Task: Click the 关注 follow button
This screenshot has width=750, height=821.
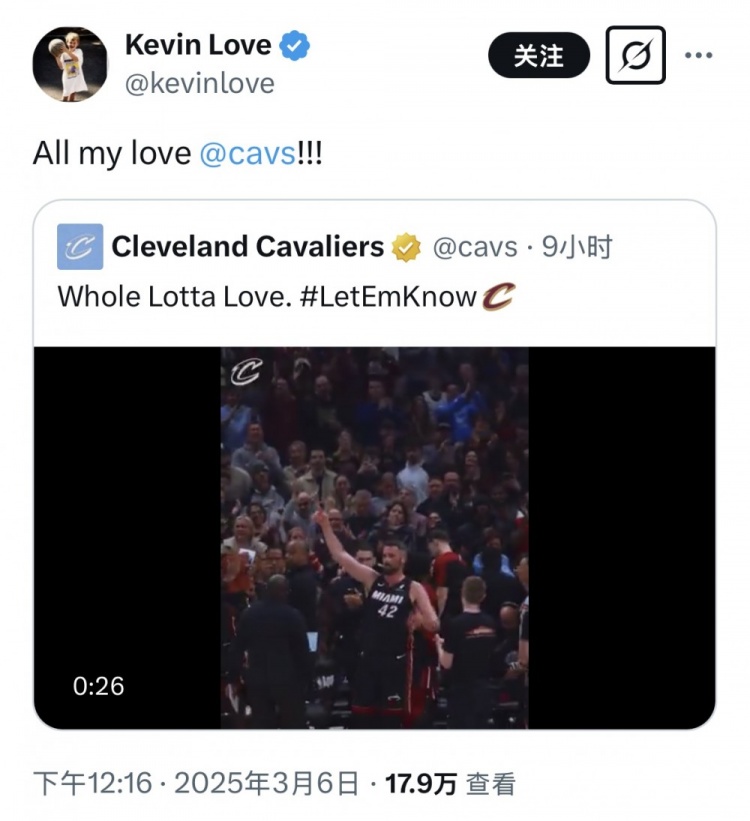Action: 539,56
